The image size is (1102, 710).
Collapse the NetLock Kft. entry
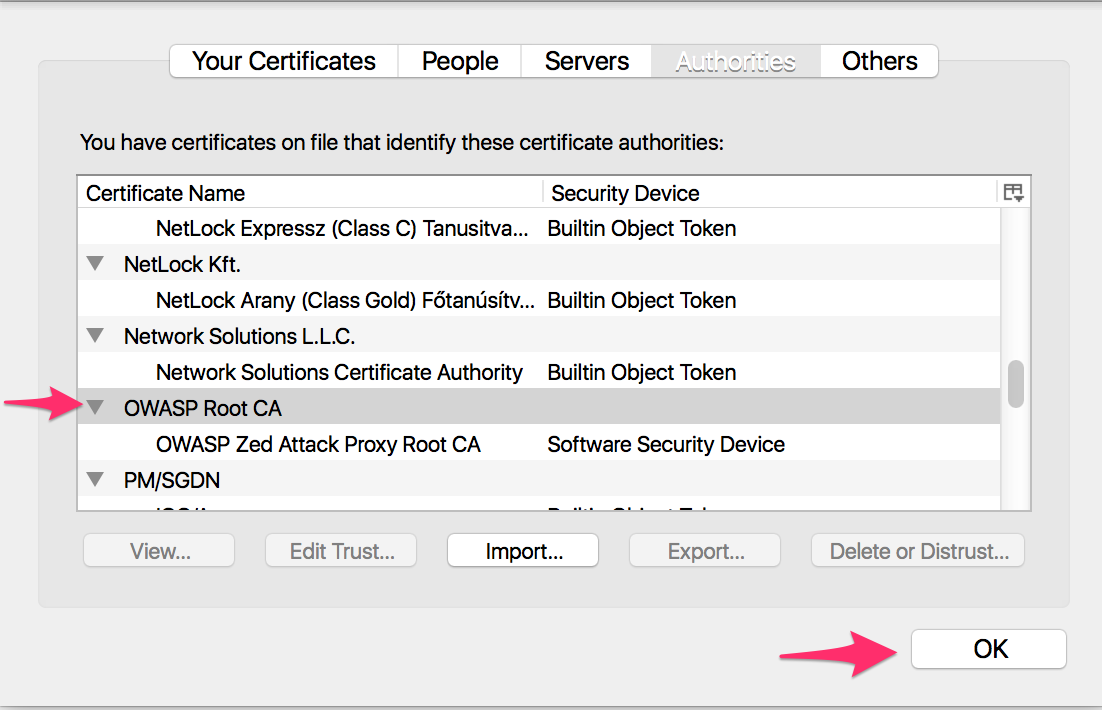[95, 264]
